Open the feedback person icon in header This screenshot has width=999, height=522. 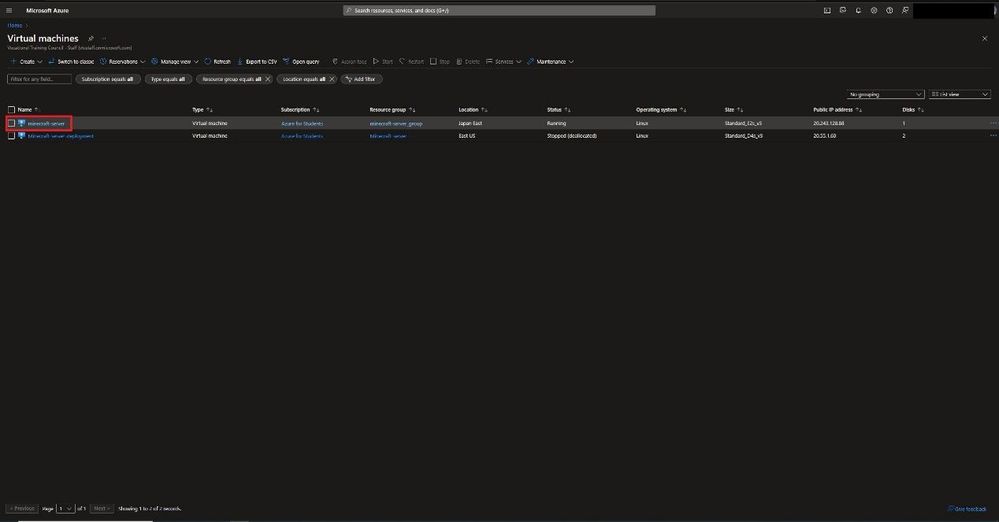905,10
